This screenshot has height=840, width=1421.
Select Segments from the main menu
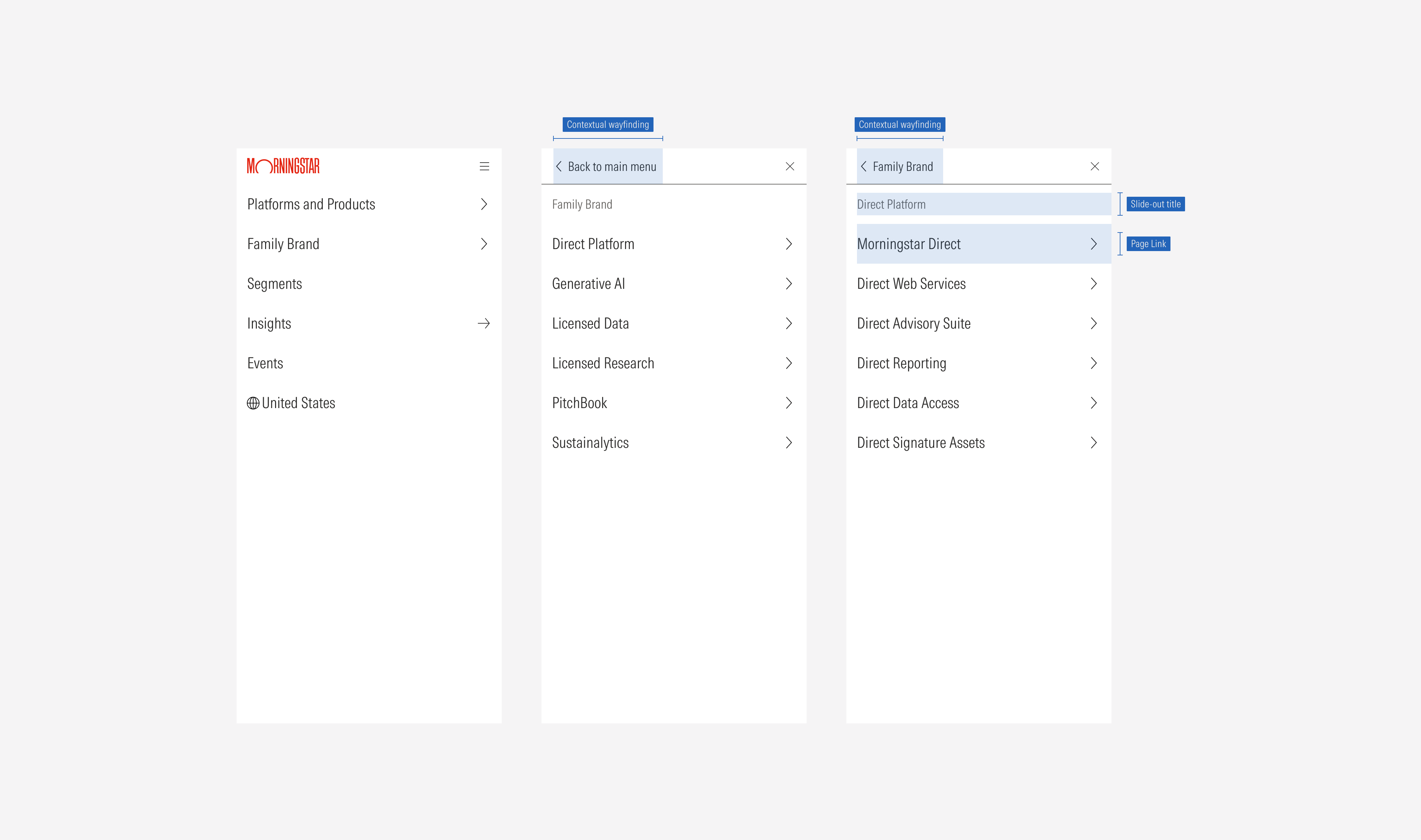click(275, 284)
